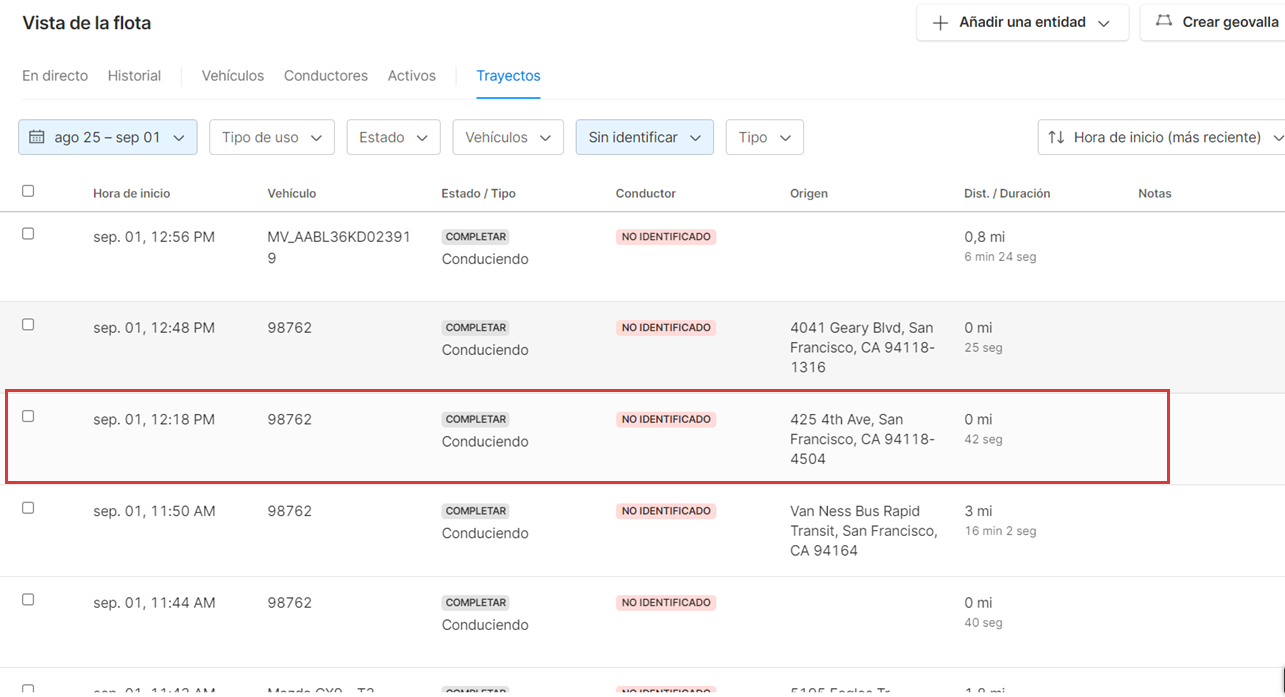The height and width of the screenshot is (697, 1285).
Task: Switch to the Historial tab
Action: [x=134, y=76]
